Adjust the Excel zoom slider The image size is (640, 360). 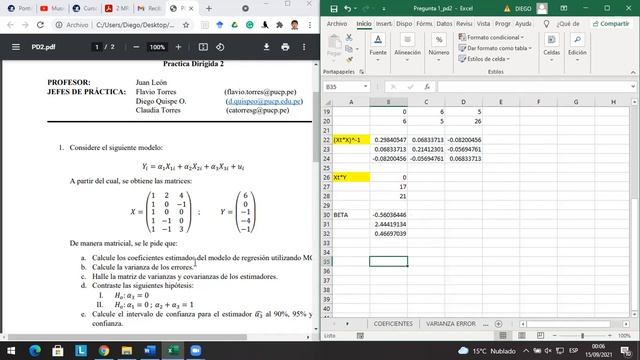pyautogui.click(x=582, y=336)
